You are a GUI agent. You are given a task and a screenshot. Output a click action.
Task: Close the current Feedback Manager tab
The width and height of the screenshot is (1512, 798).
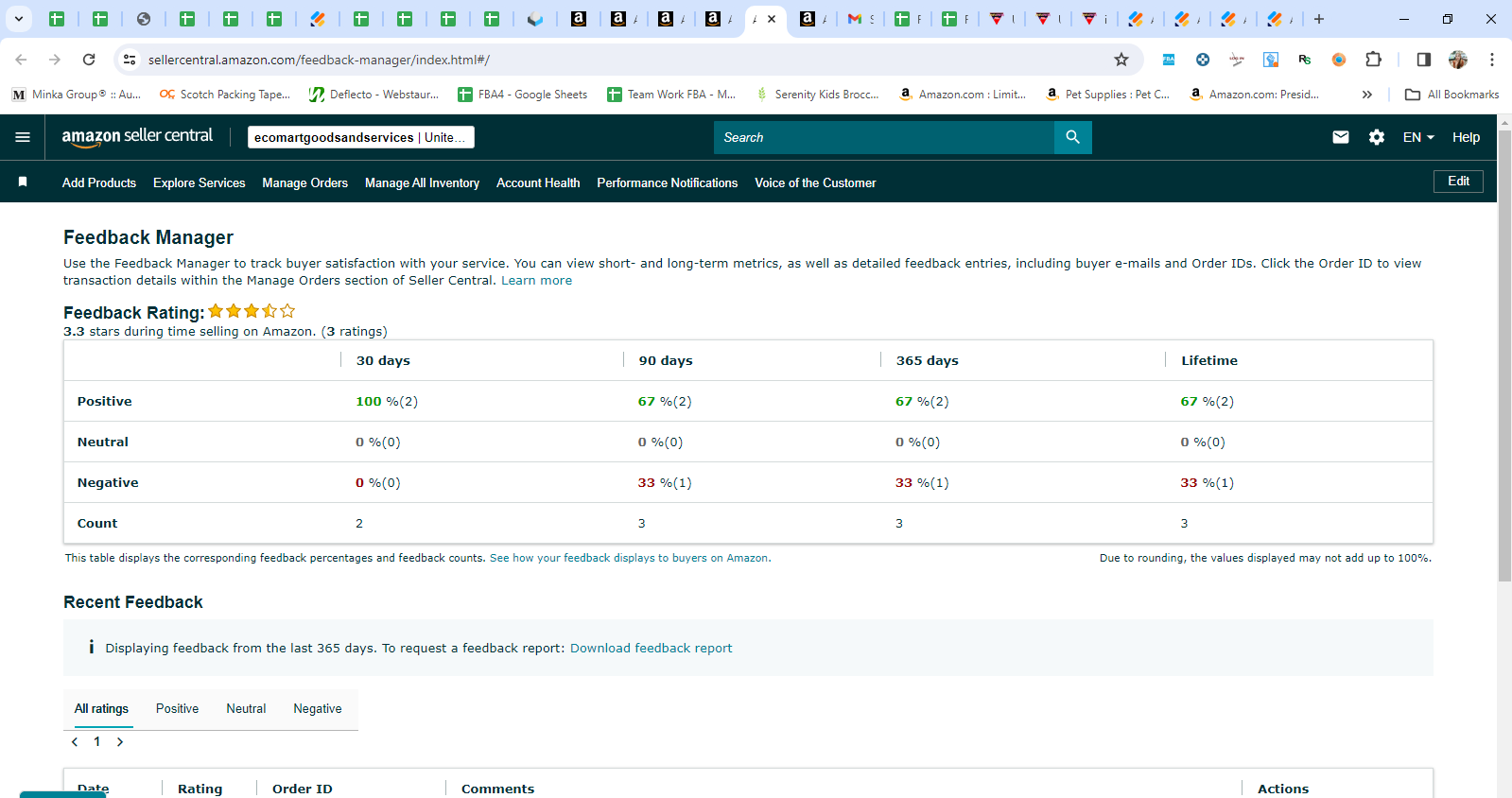tap(772, 19)
